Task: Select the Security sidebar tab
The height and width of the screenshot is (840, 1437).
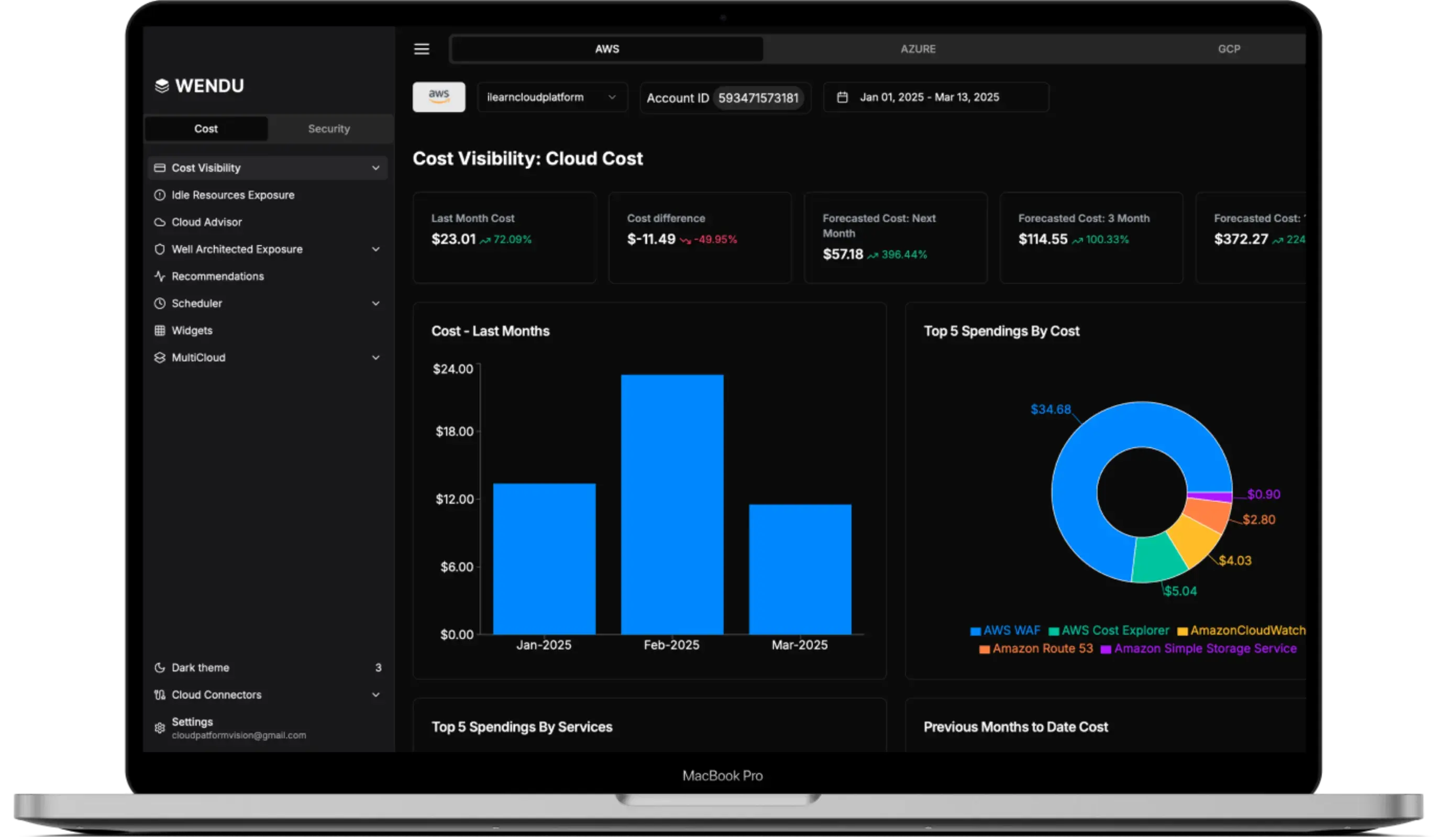Action: [x=329, y=129]
